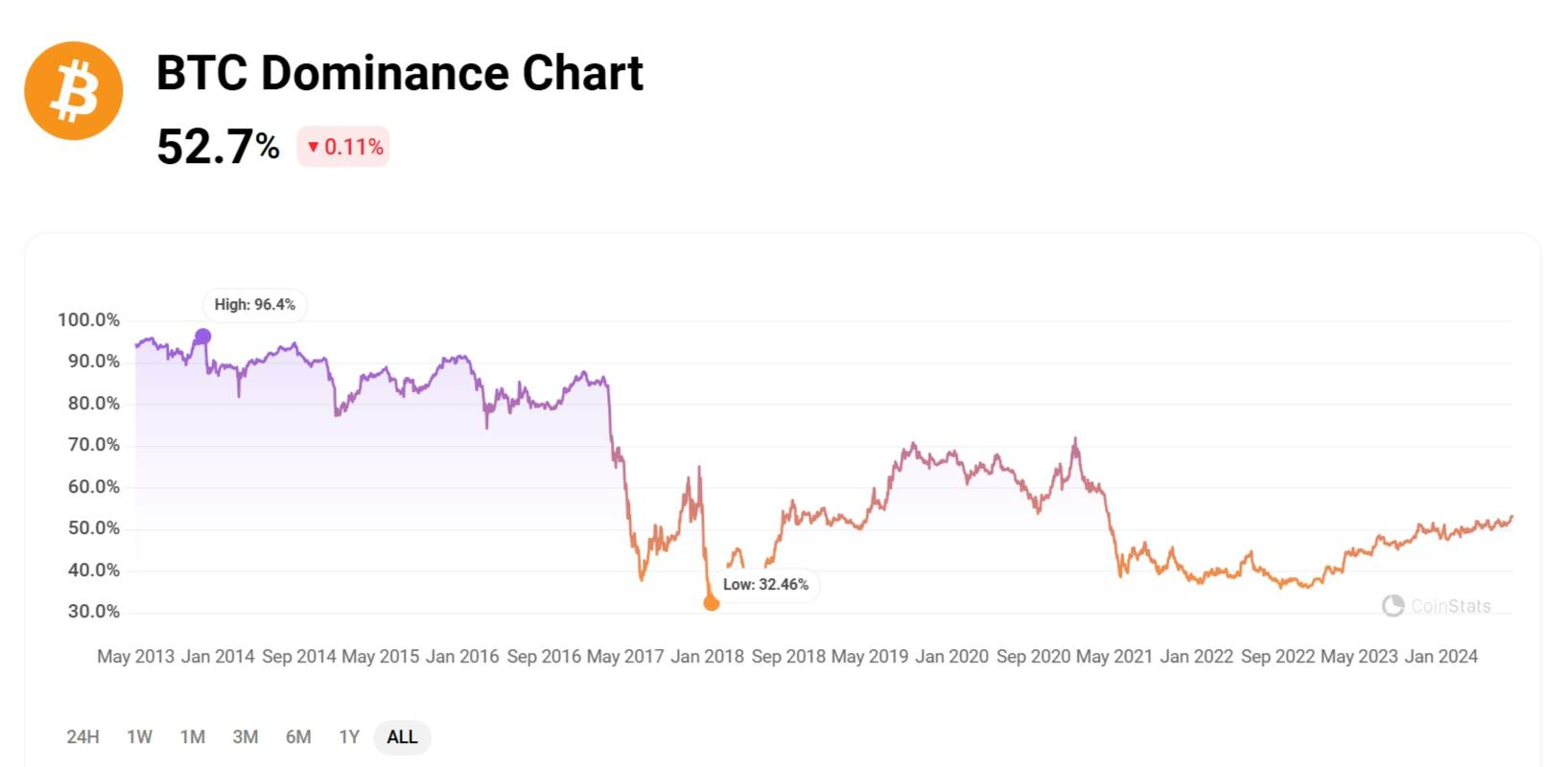Click the High: 96.4% tooltip label
This screenshot has height=767, width=1568.
click(x=255, y=305)
